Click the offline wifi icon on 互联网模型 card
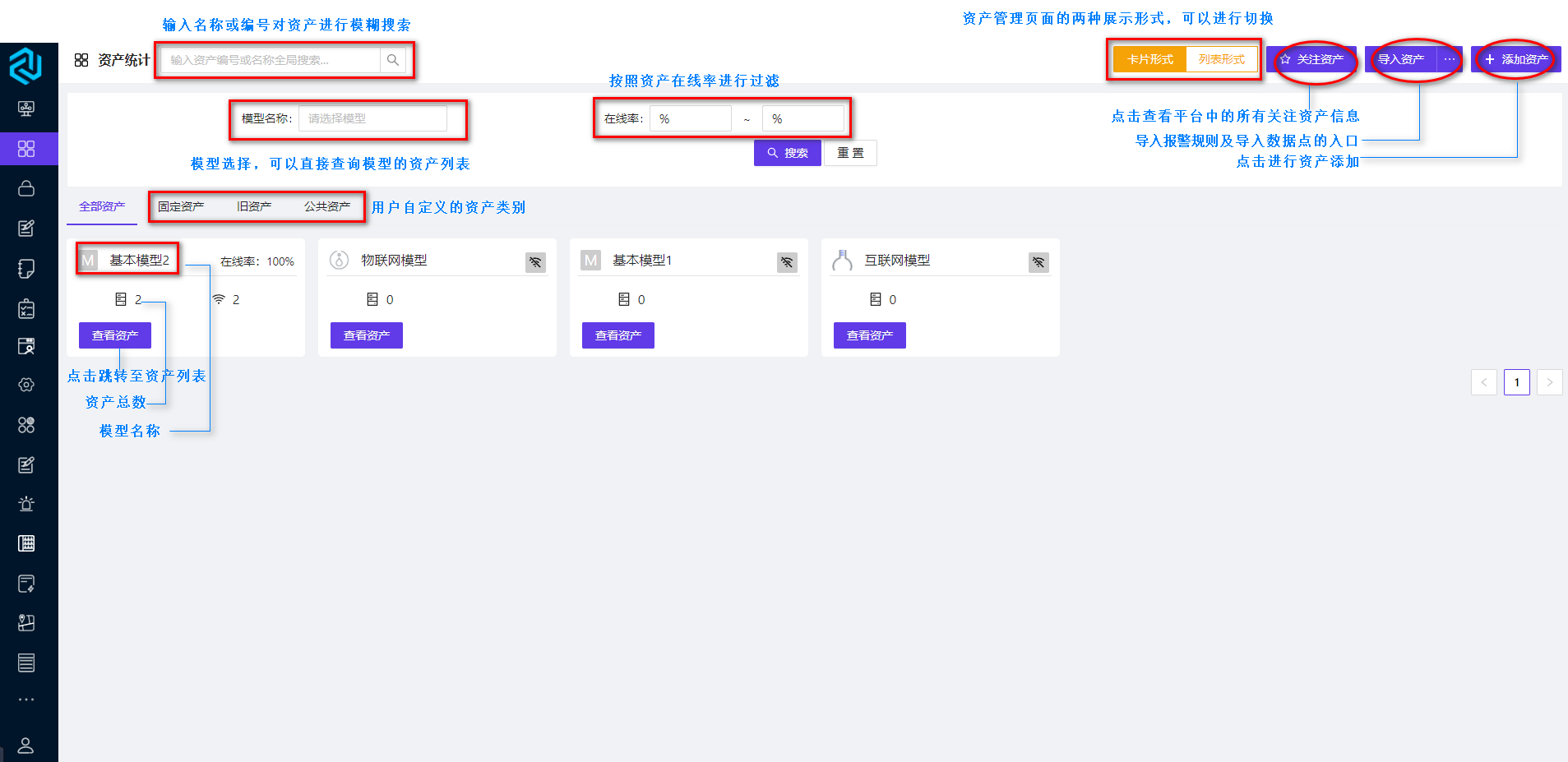The image size is (1568, 762). point(1038,262)
